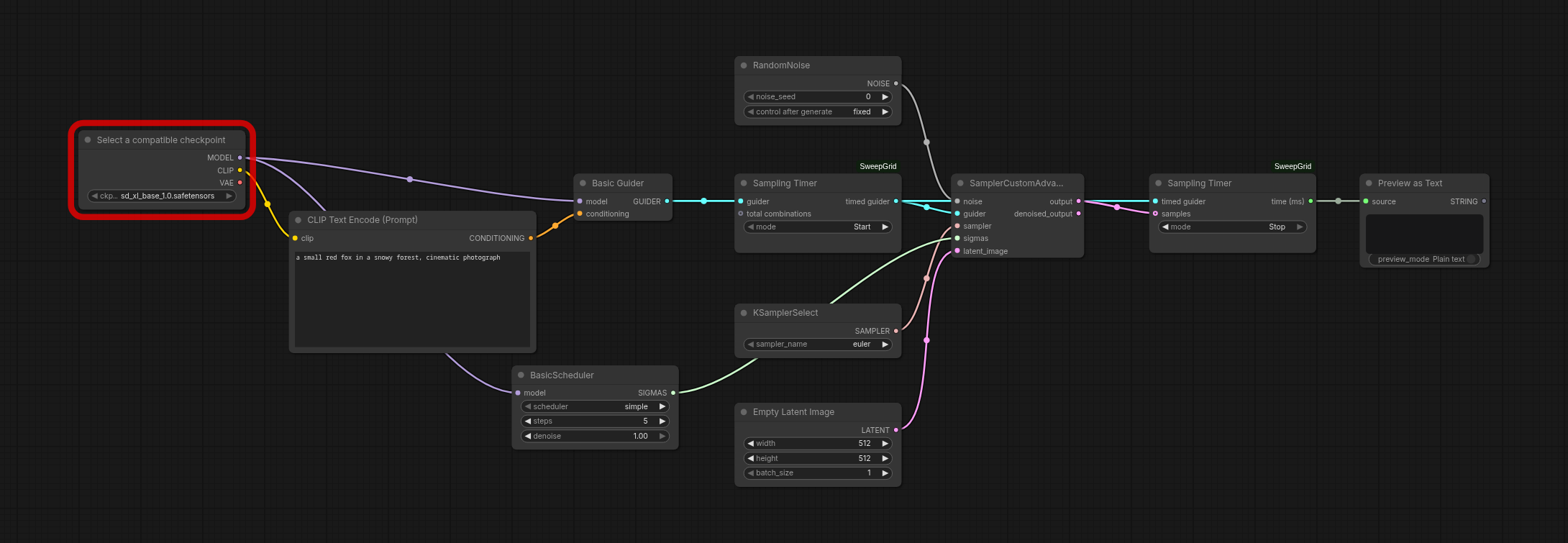Decrease steps with its left arrow
The image size is (1568, 543).
[x=528, y=421]
